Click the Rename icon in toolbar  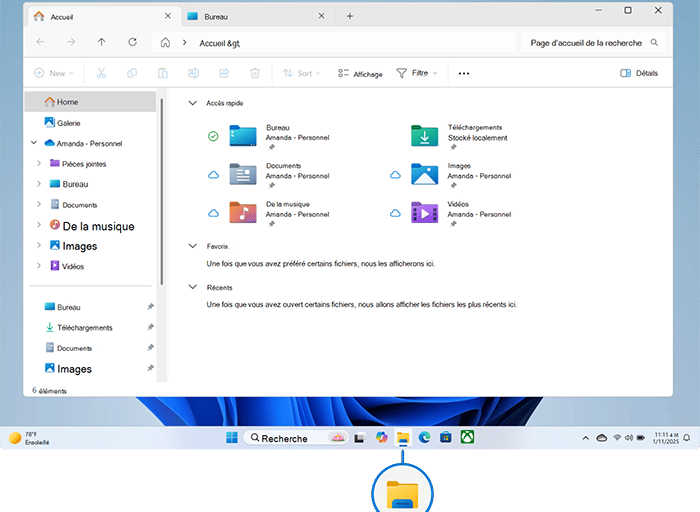point(193,73)
